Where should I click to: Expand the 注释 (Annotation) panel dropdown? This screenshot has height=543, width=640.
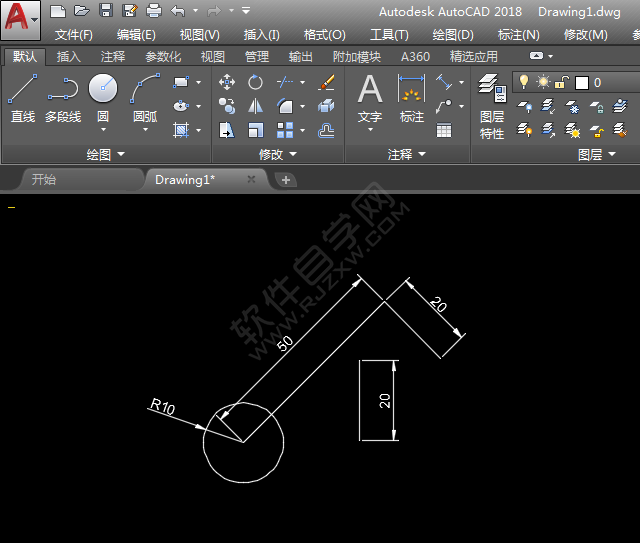click(x=406, y=155)
